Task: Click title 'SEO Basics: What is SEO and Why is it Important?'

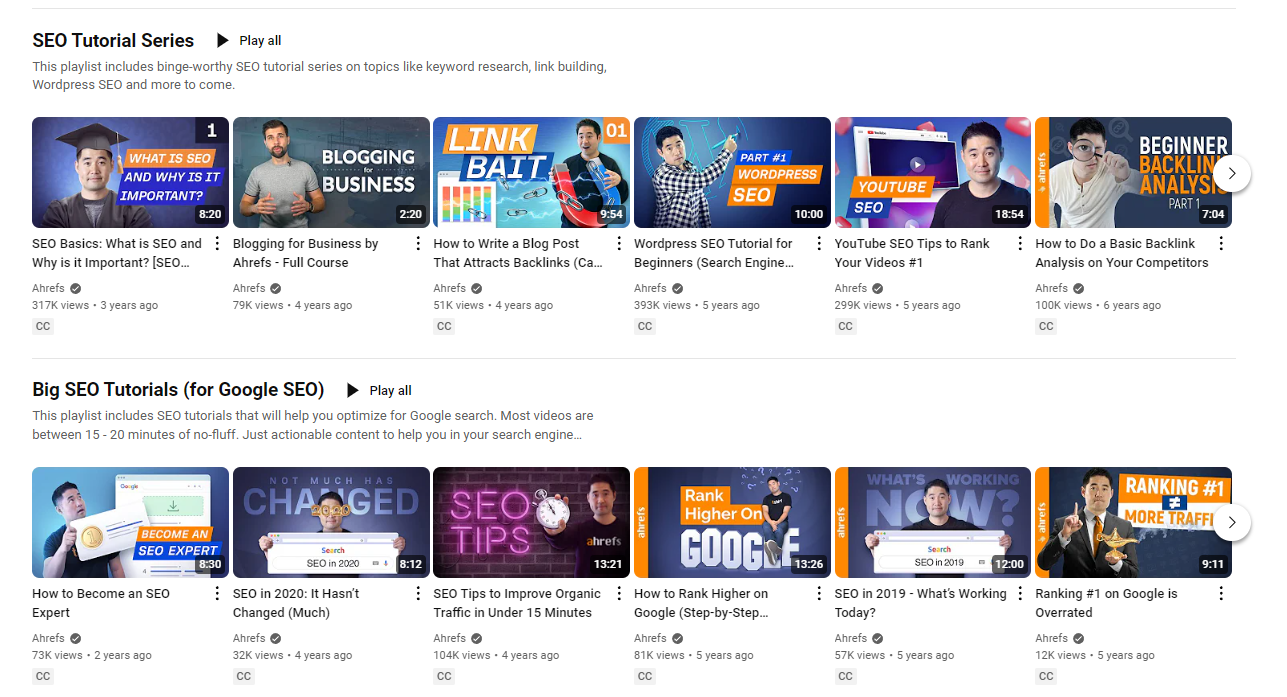Action: pos(117,253)
